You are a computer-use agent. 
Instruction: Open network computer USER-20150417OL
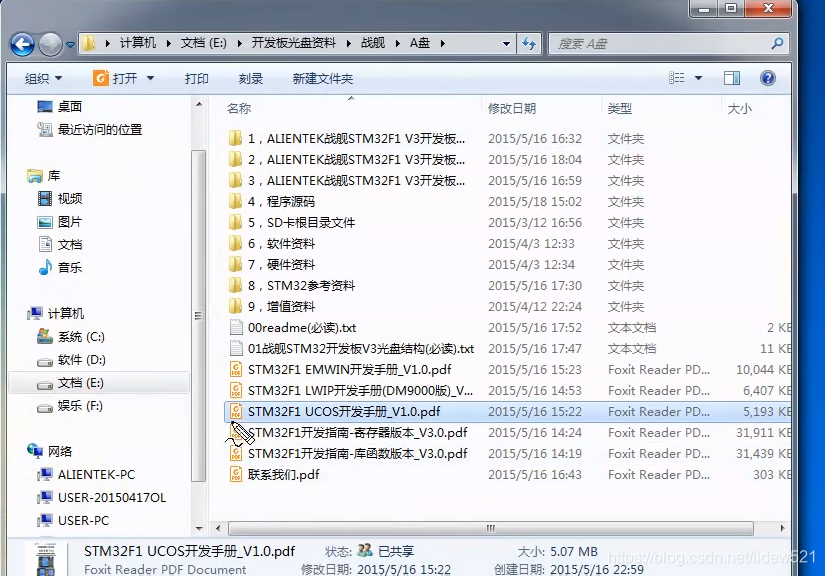coord(112,498)
